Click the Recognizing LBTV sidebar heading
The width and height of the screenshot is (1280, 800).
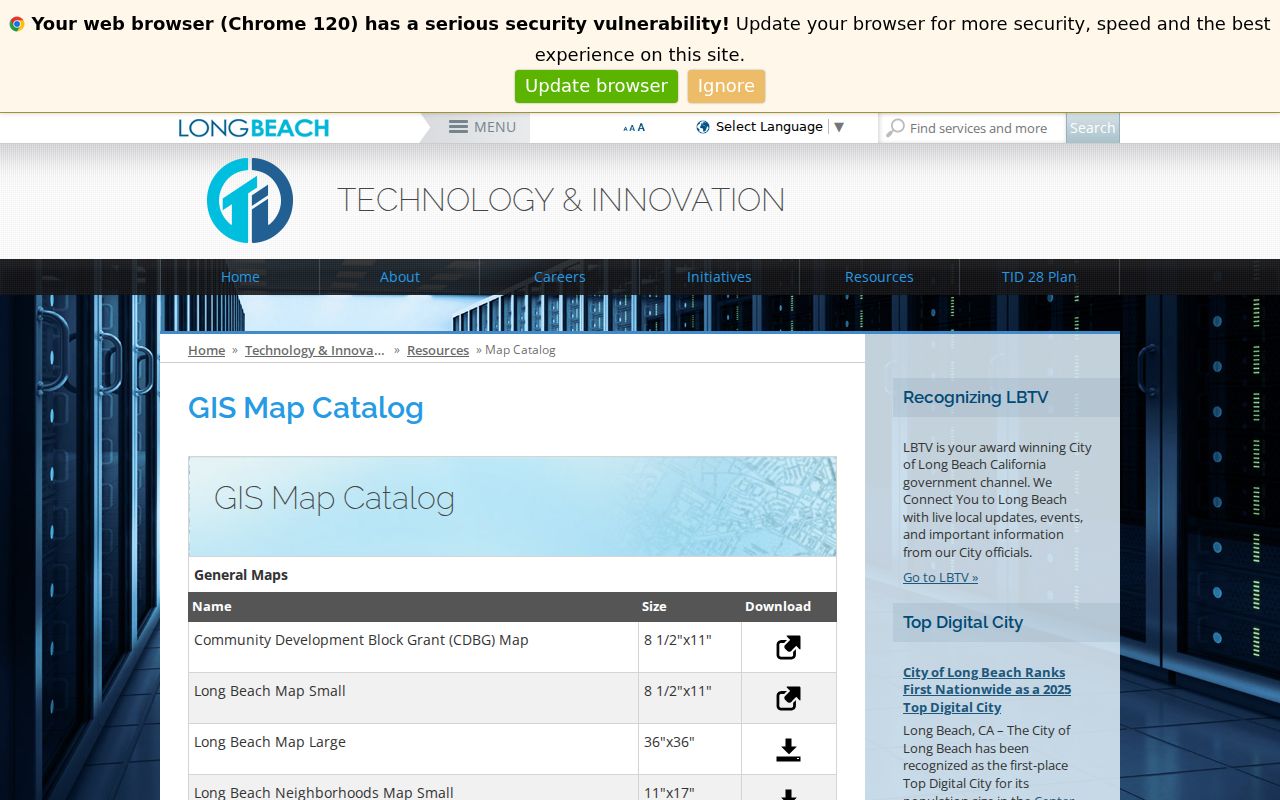click(x=975, y=397)
